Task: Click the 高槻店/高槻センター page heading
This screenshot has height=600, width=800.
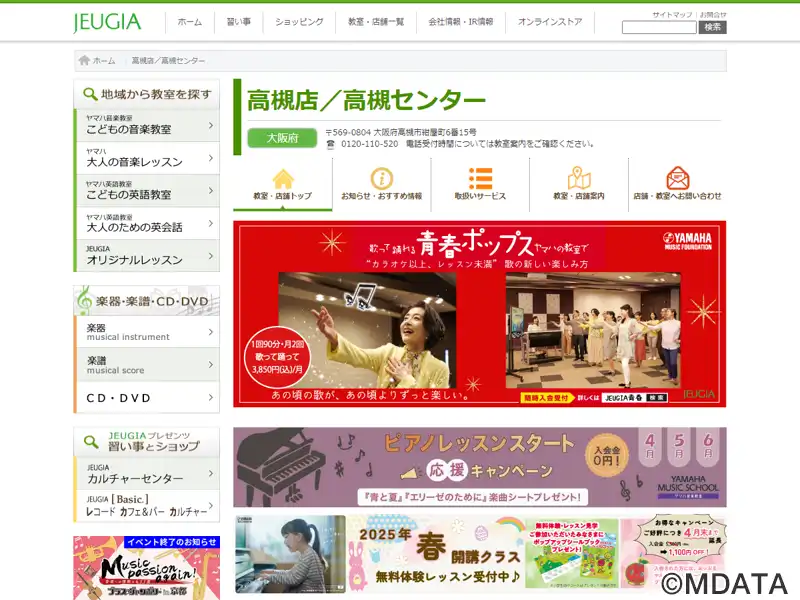Action: (x=366, y=101)
